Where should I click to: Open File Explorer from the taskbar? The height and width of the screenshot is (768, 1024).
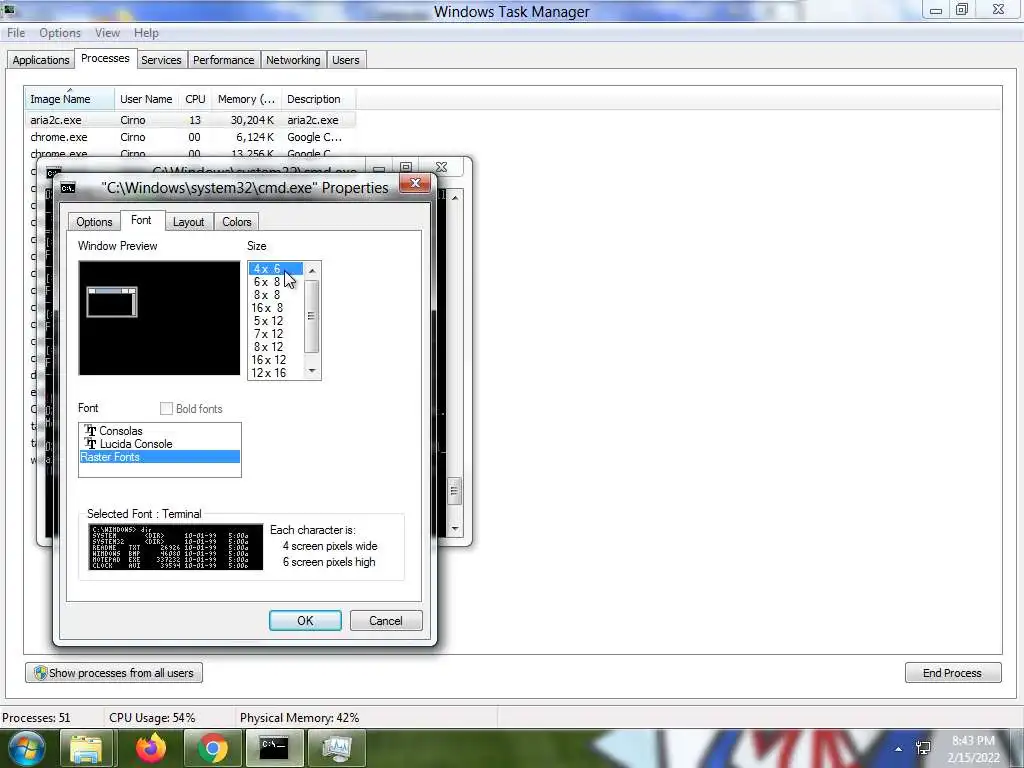coord(86,748)
